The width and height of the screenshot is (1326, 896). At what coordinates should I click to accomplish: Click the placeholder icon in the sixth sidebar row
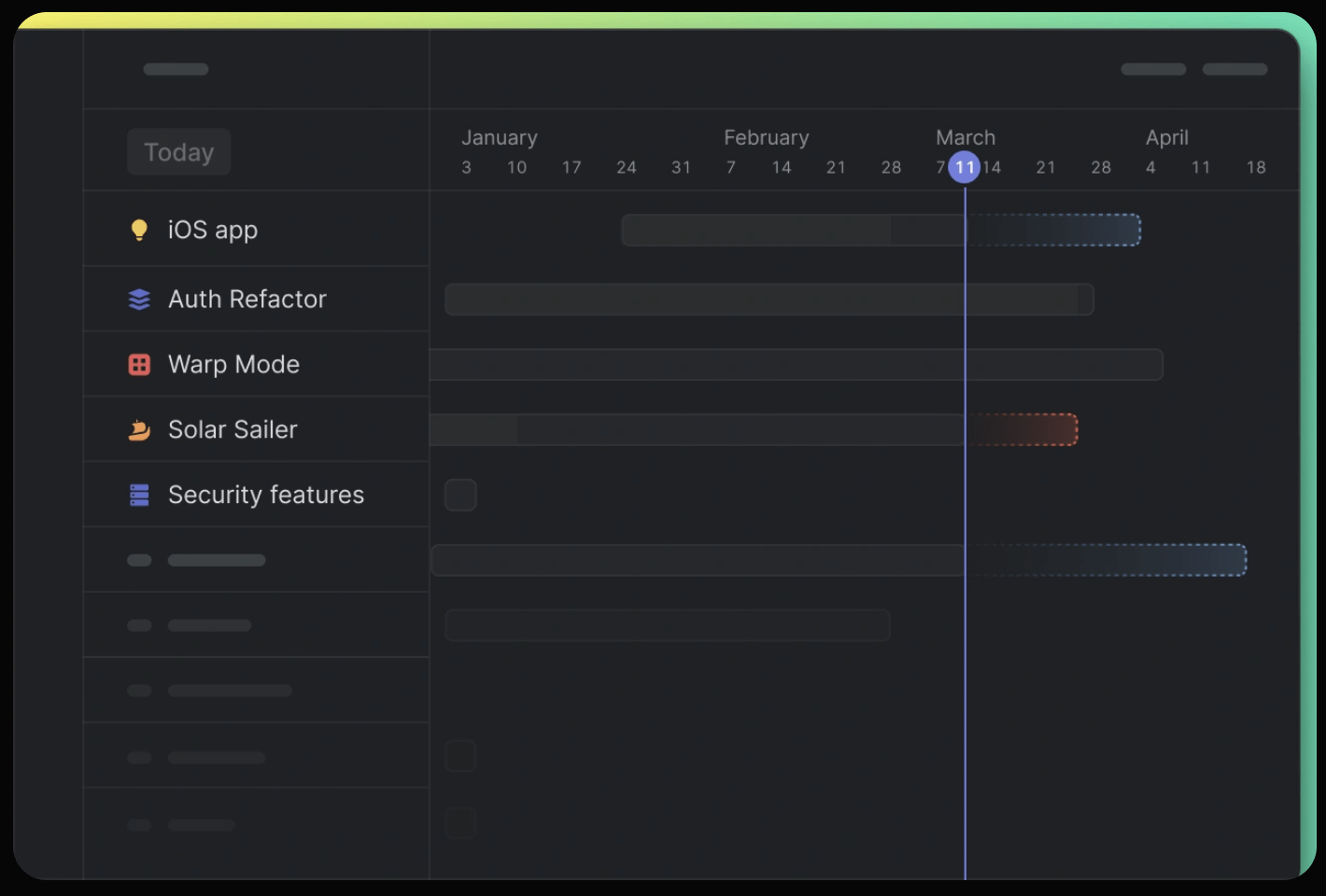pyautogui.click(x=139, y=559)
